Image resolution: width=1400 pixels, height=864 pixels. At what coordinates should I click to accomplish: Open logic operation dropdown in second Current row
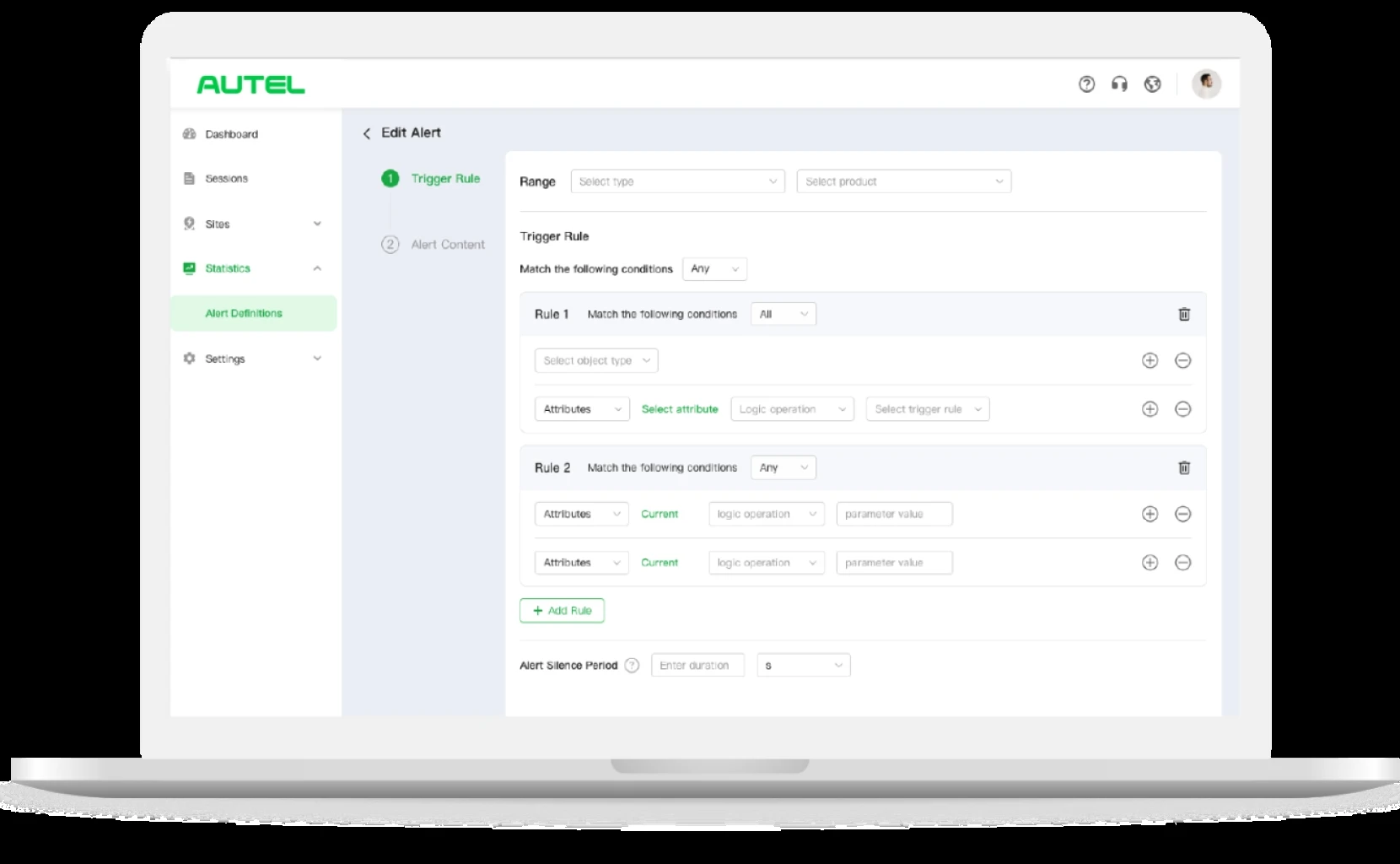(767, 563)
